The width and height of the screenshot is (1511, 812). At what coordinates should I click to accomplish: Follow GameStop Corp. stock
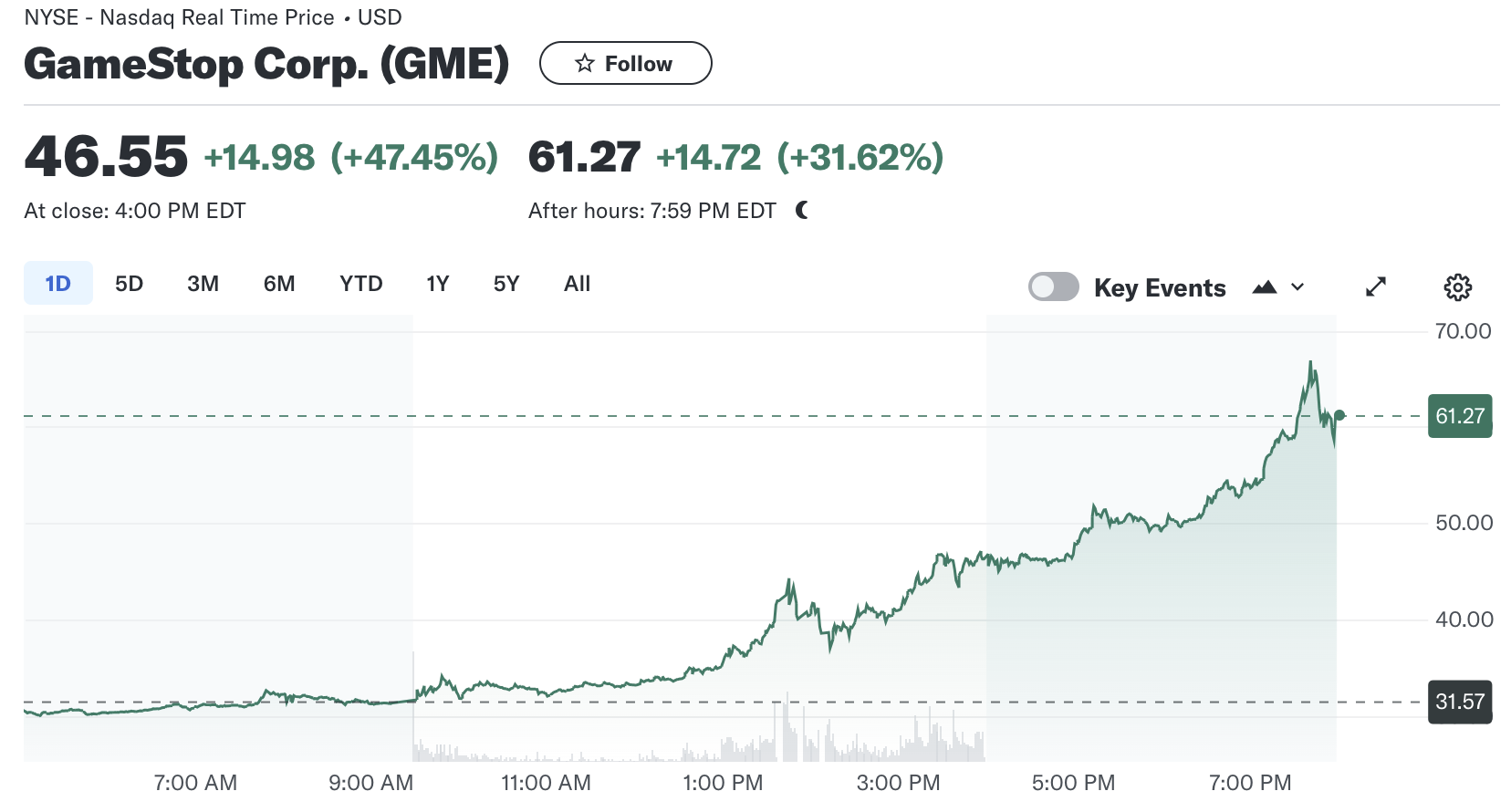(625, 63)
